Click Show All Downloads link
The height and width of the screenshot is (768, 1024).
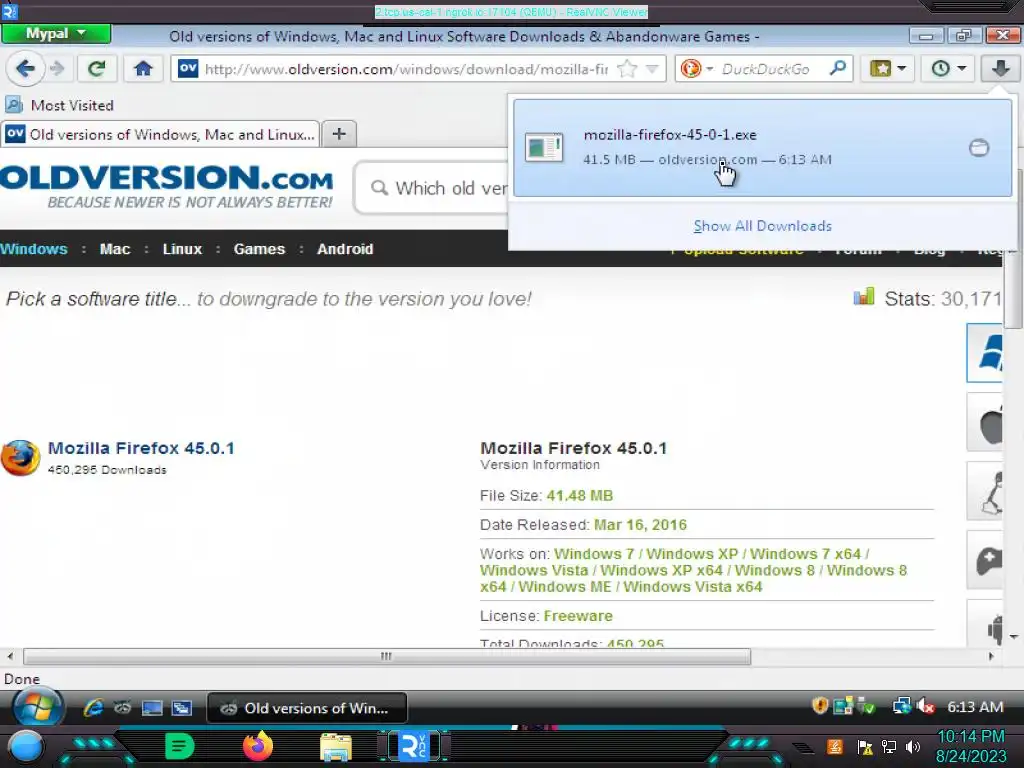762,226
